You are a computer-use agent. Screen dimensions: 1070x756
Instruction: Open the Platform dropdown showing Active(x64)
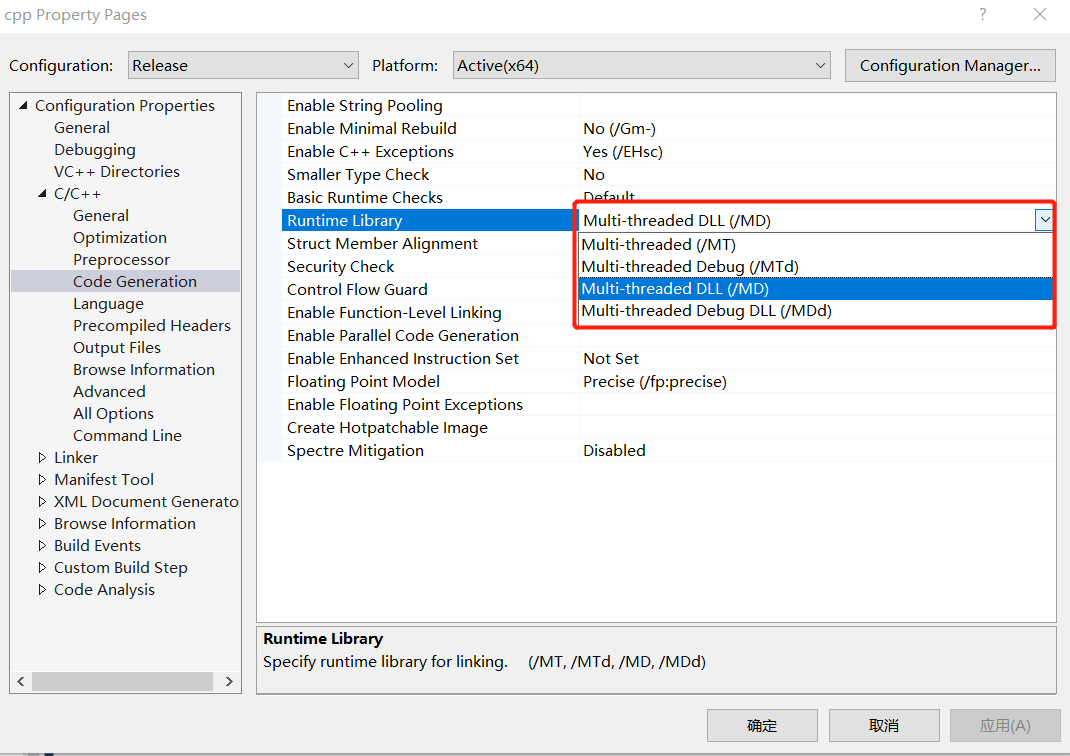(641, 66)
